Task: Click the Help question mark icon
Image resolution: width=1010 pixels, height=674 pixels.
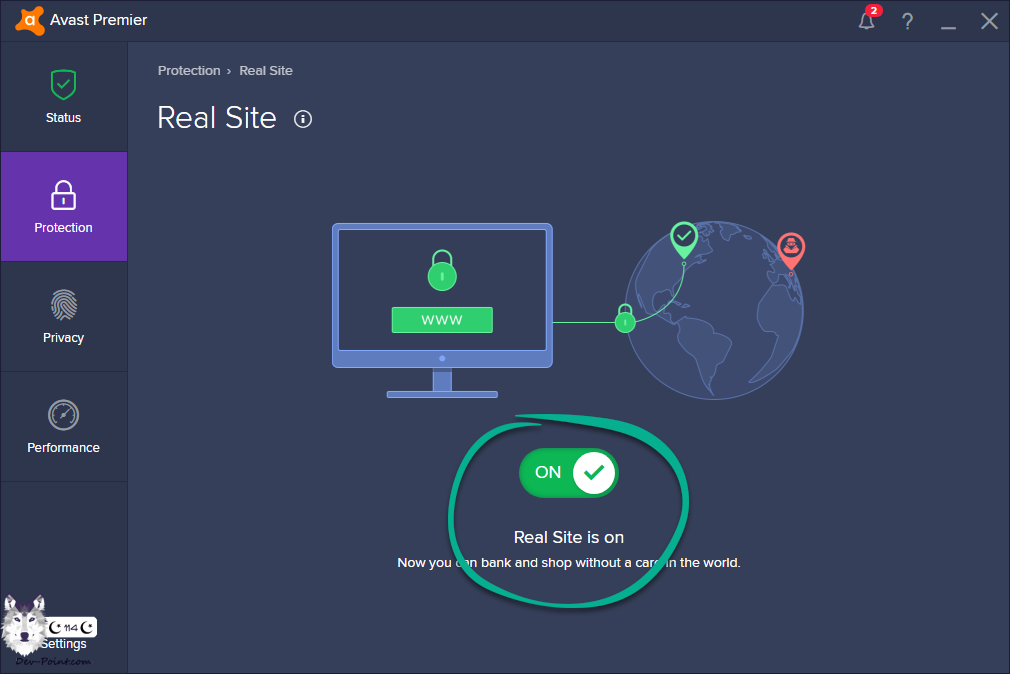Action: (x=907, y=21)
